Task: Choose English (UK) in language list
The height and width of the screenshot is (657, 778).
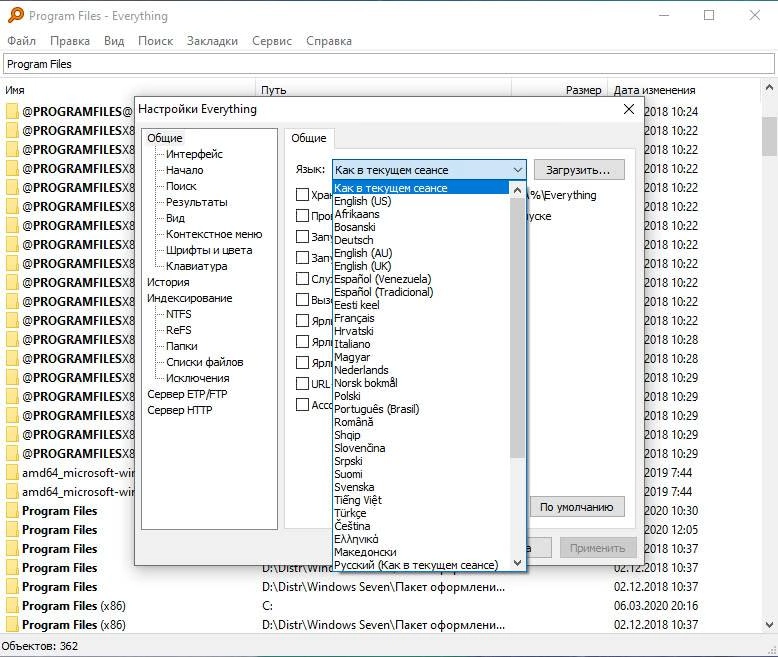Action: 421,266
